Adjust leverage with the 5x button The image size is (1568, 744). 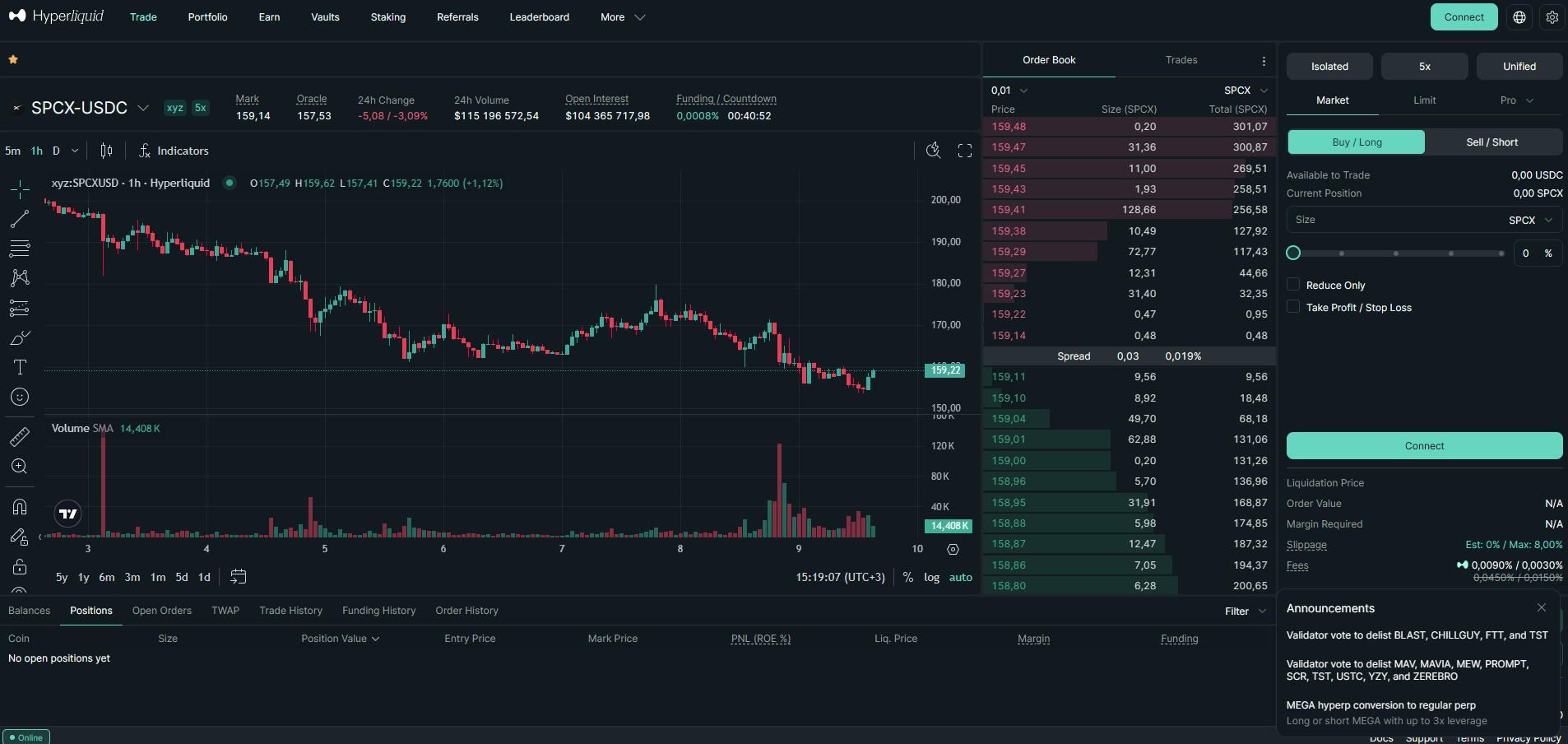(x=1424, y=66)
